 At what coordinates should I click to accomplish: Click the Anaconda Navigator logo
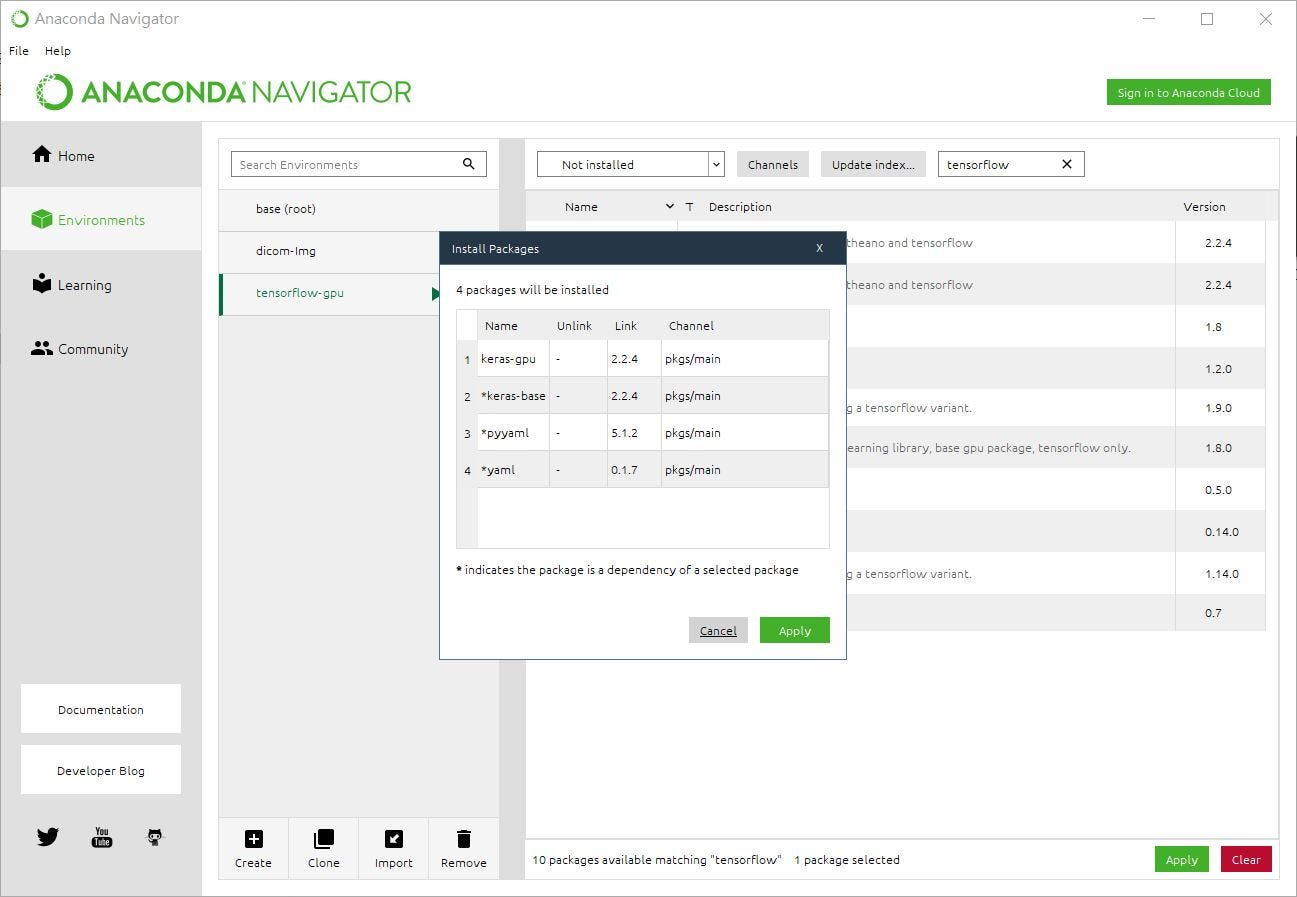coord(224,92)
